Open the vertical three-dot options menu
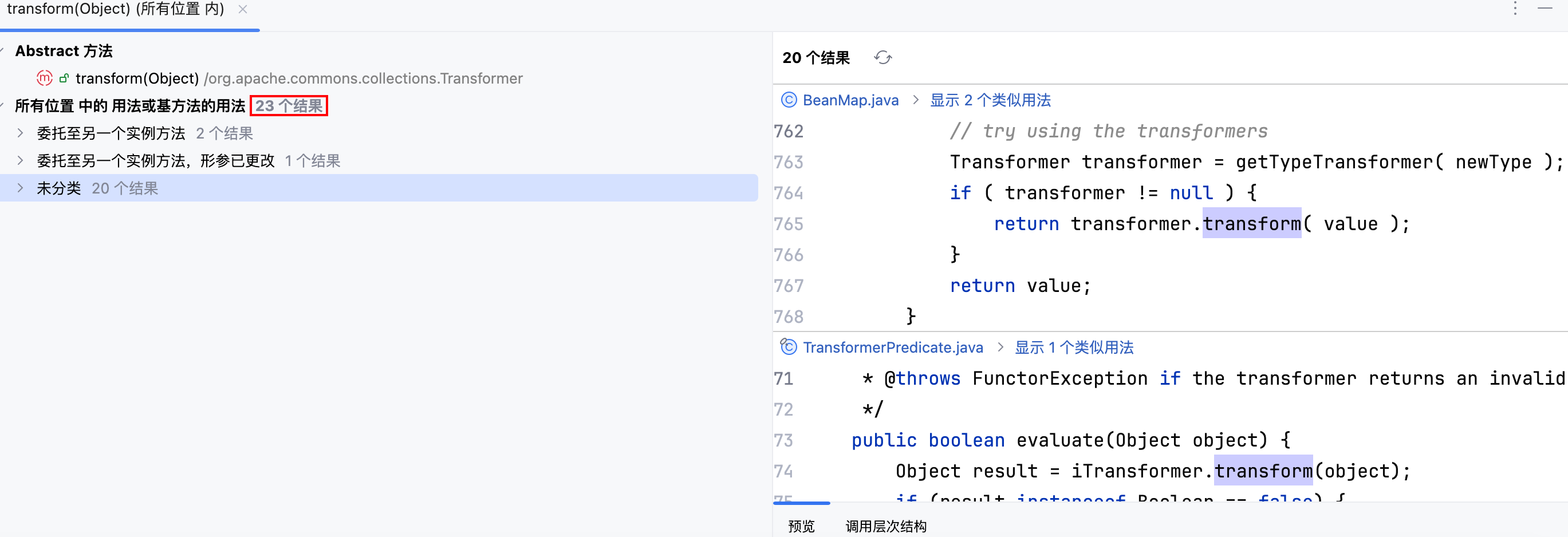Viewport: 1568px width, 537px height. click(x=1515, y=9)
